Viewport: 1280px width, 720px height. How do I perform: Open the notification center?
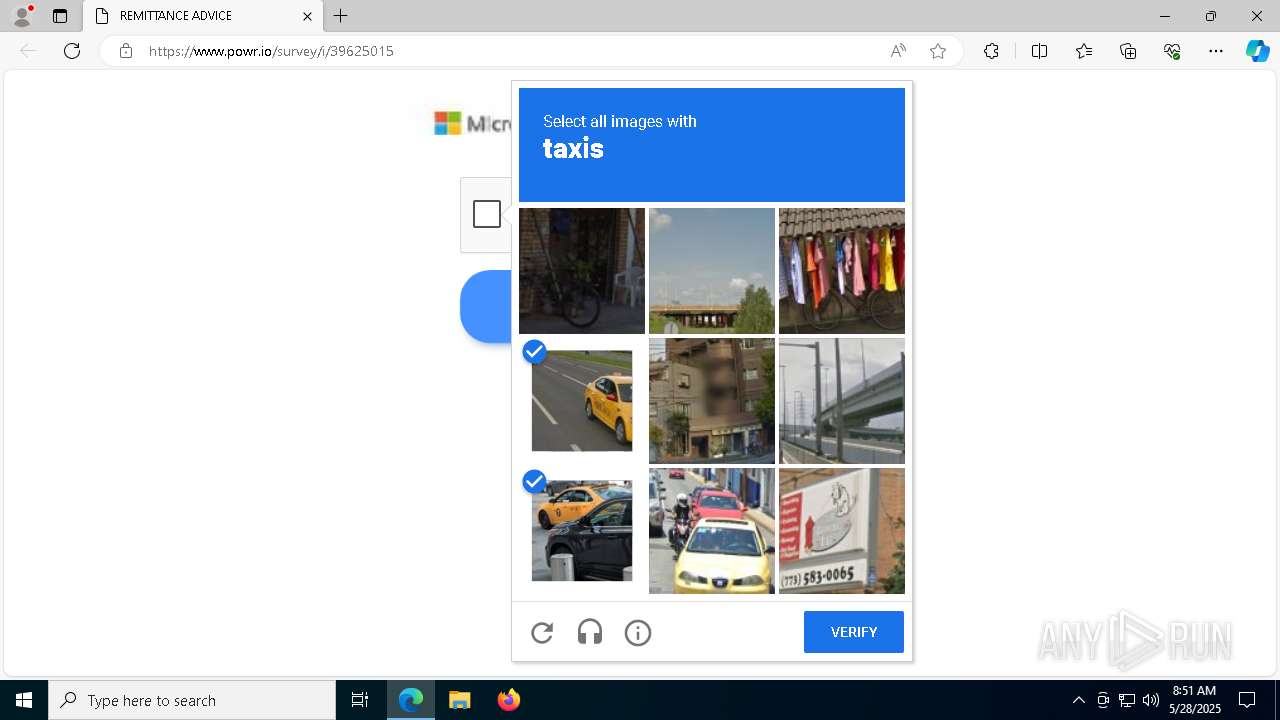(x=1247, y=700)
